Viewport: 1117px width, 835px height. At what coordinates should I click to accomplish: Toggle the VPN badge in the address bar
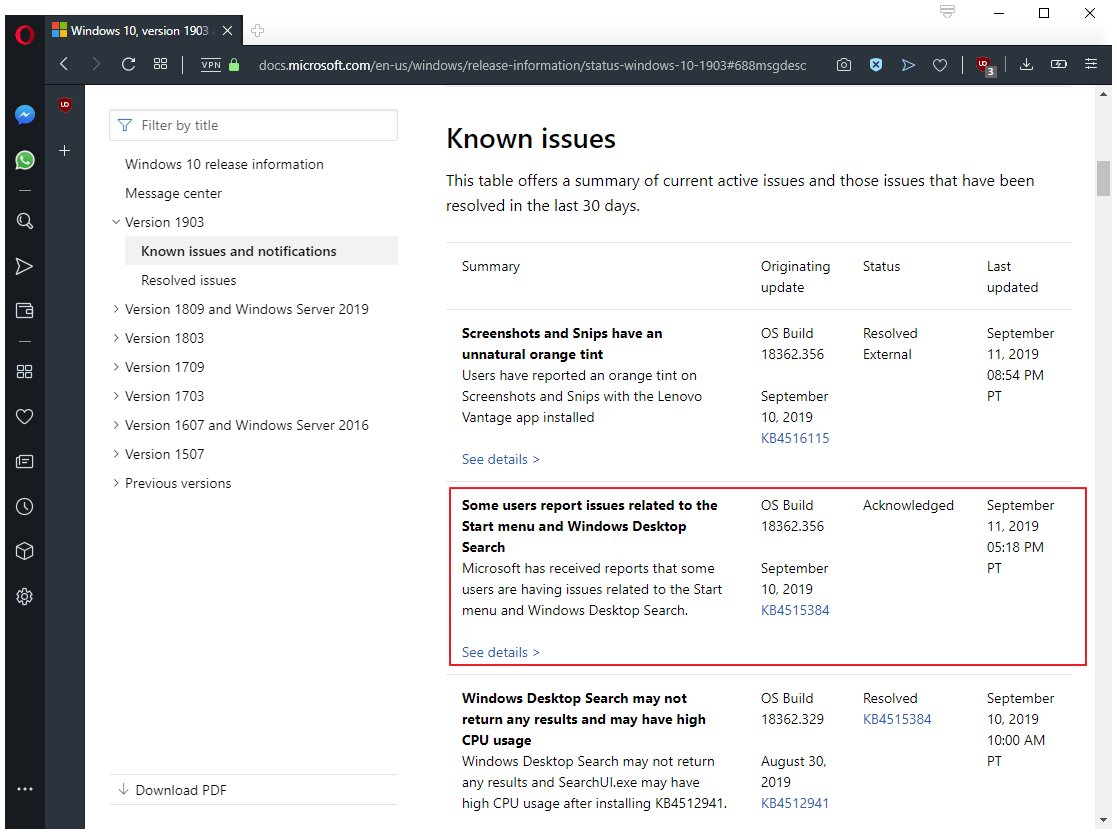(x=210, y=64)
